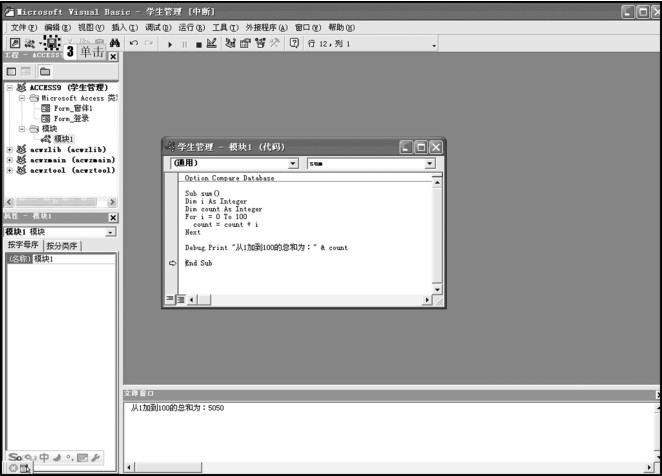Click the Break pause icon
Image resolution: width=662 pixels, height=476 pixels.
point(184,44)
